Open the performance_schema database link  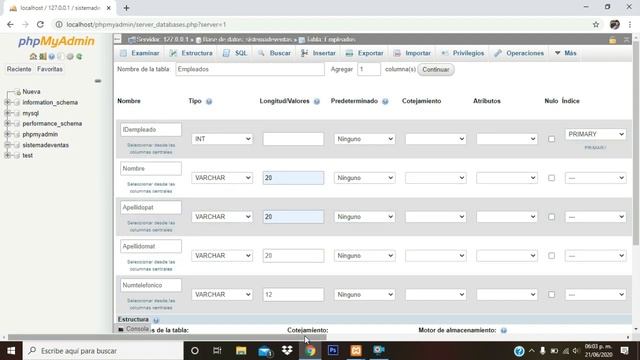[x=52, y=124]
